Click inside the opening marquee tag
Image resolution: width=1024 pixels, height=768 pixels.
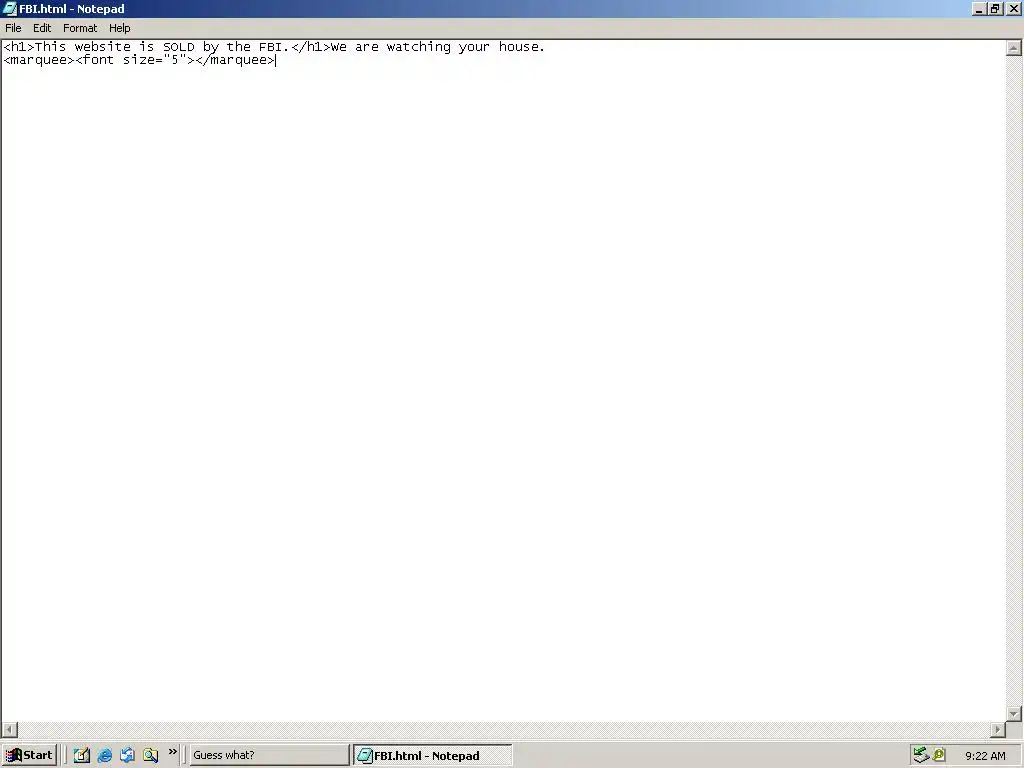[x=39, y=60]
